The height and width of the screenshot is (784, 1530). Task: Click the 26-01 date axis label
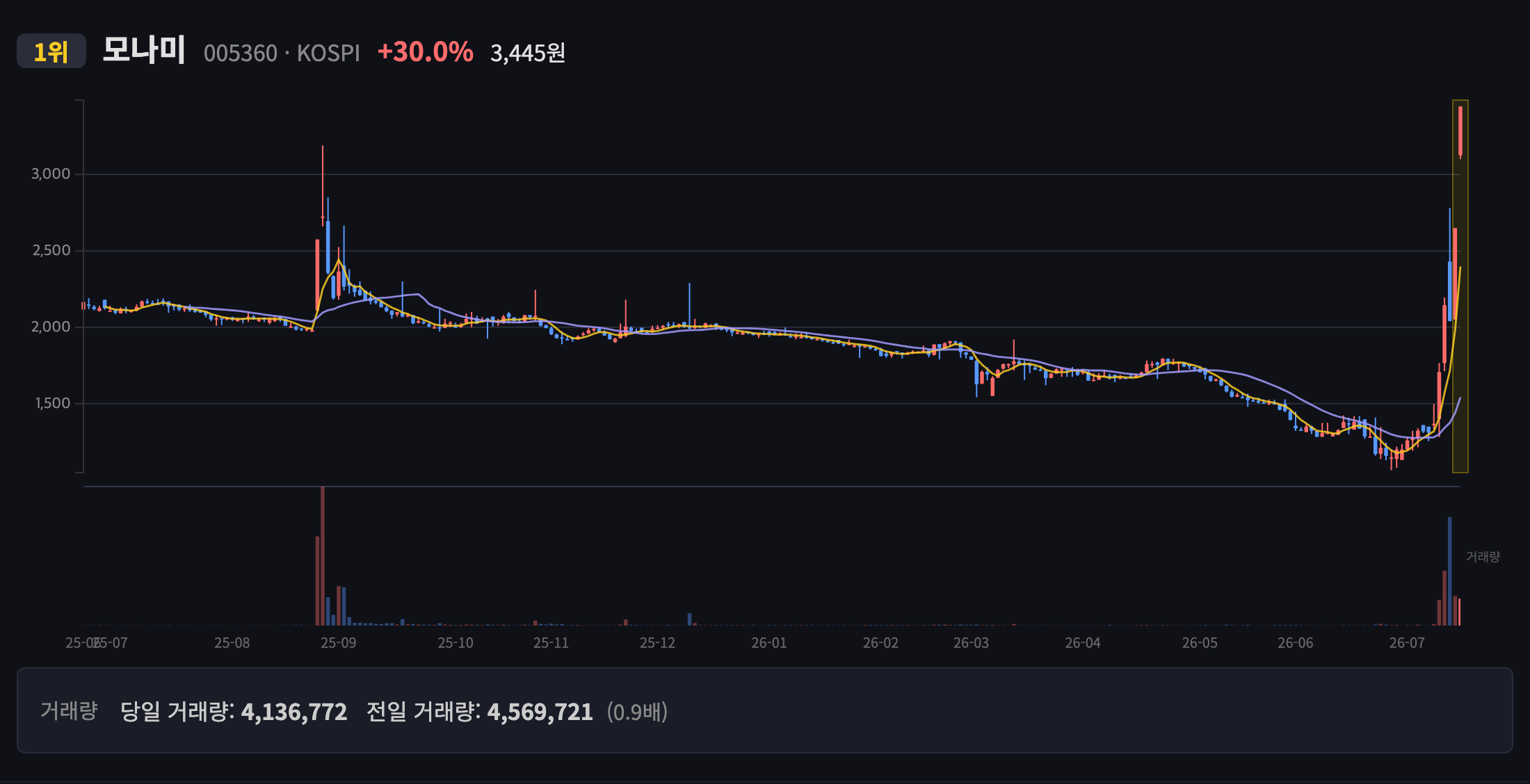click(769, 643)
